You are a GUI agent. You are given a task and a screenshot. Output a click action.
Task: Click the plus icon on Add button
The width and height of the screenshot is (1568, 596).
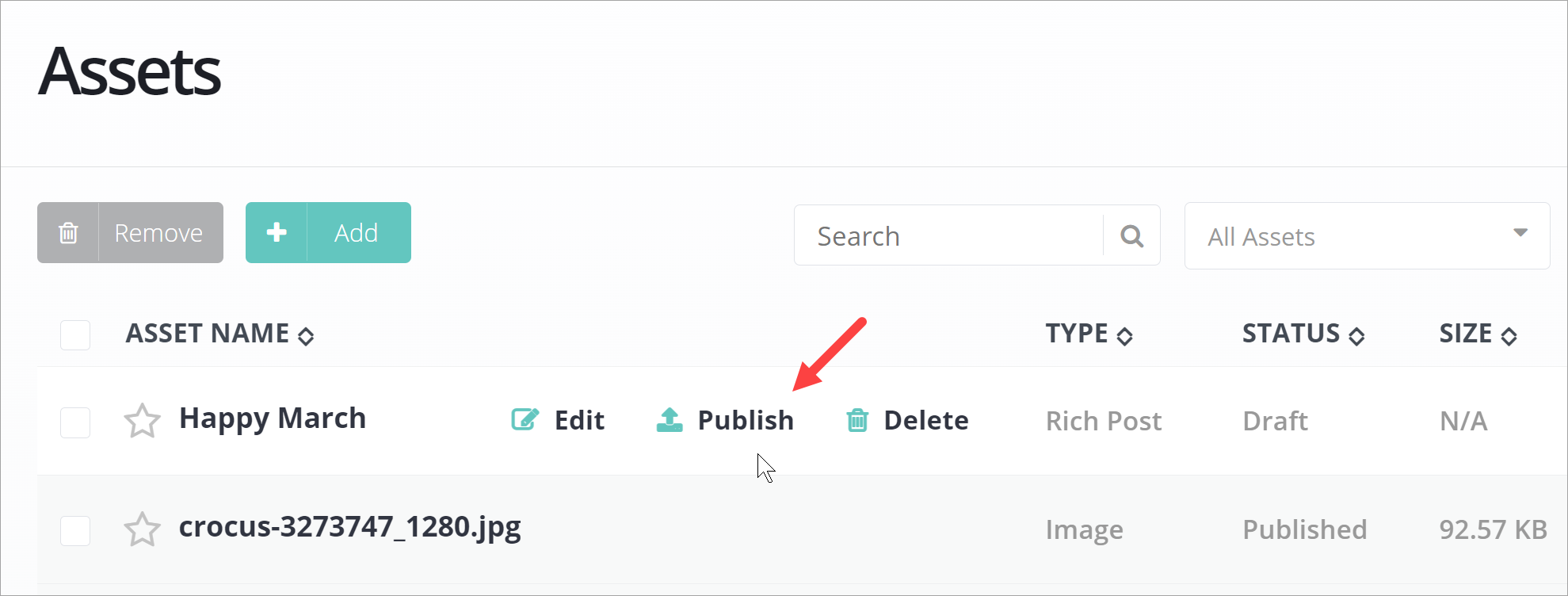[277, 233]
